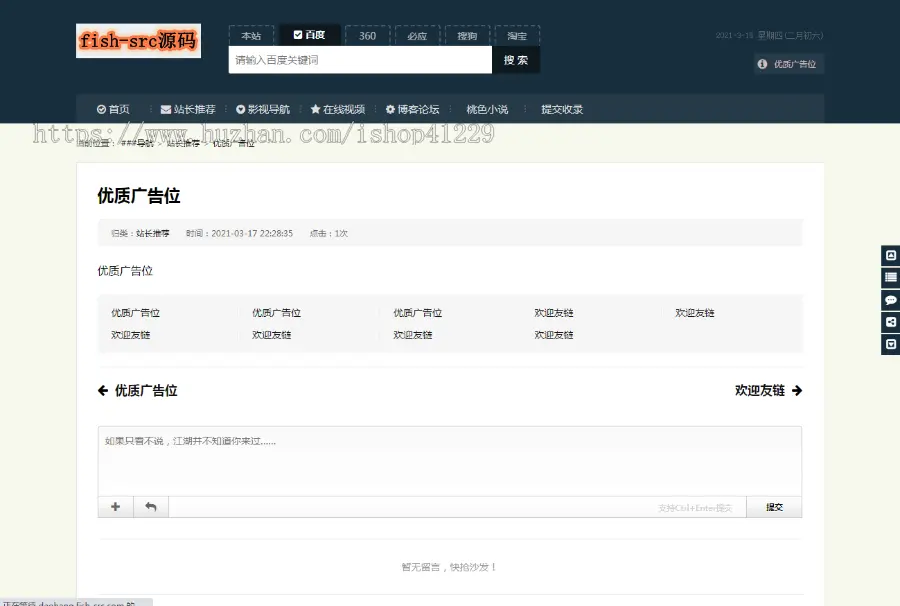Viewport: 900px width, 606px height.
Task: Click the 支持Ctrl+Enter提交 hint text
Action: click(x=695, y=508)
